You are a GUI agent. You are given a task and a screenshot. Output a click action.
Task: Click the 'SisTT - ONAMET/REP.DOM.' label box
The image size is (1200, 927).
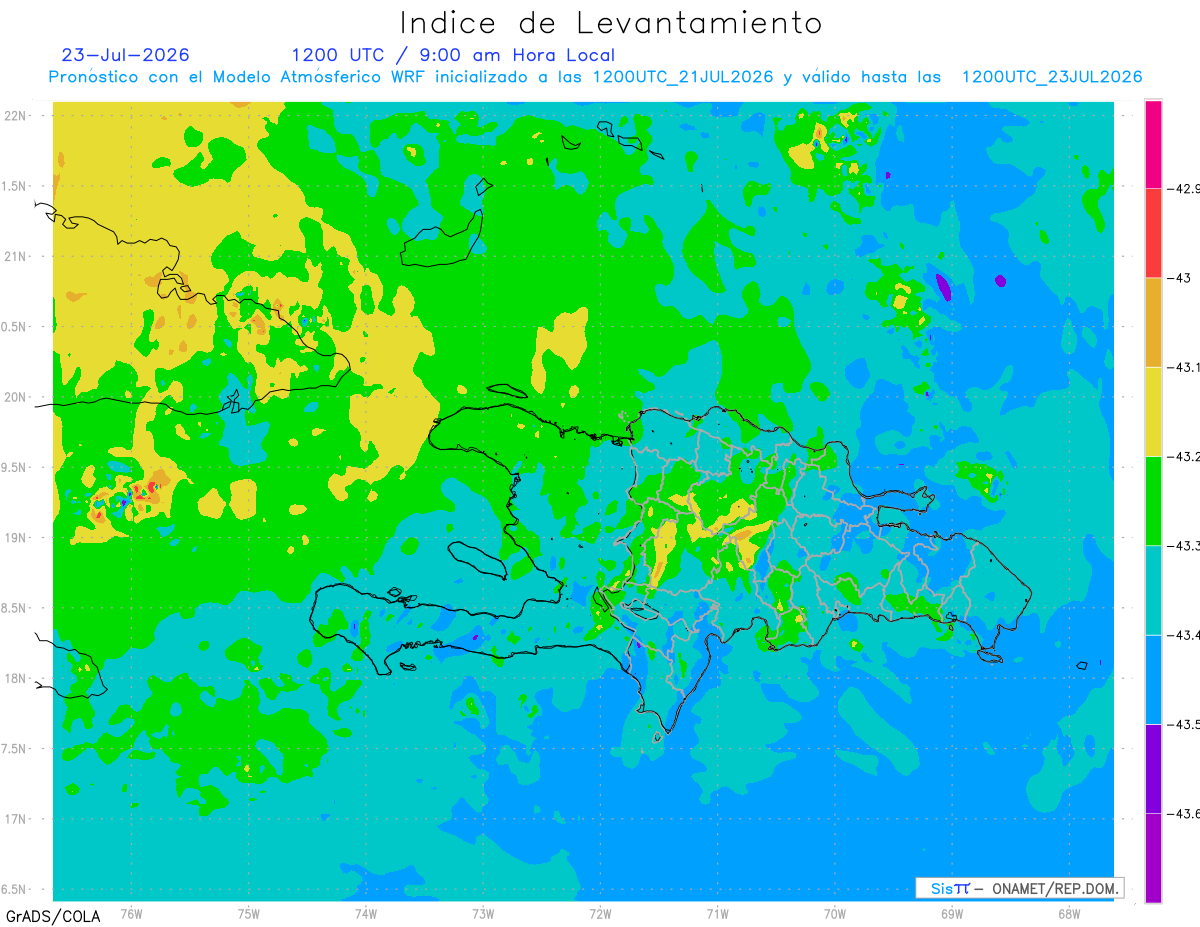point(1020,888)
